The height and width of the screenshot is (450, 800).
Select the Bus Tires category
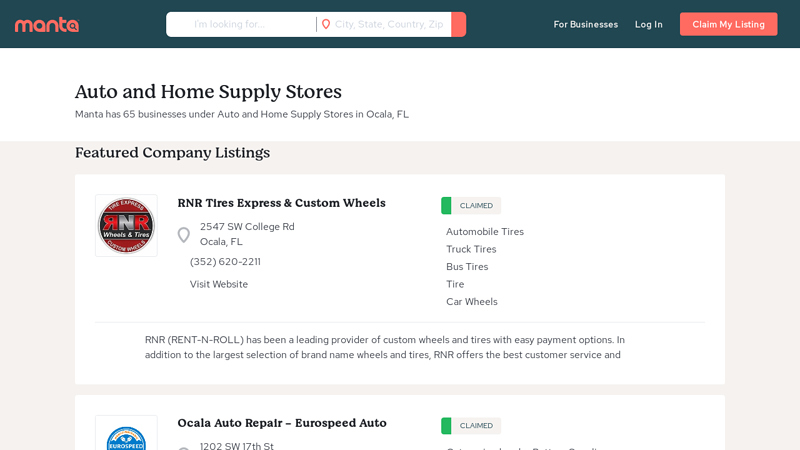point(467,266)
